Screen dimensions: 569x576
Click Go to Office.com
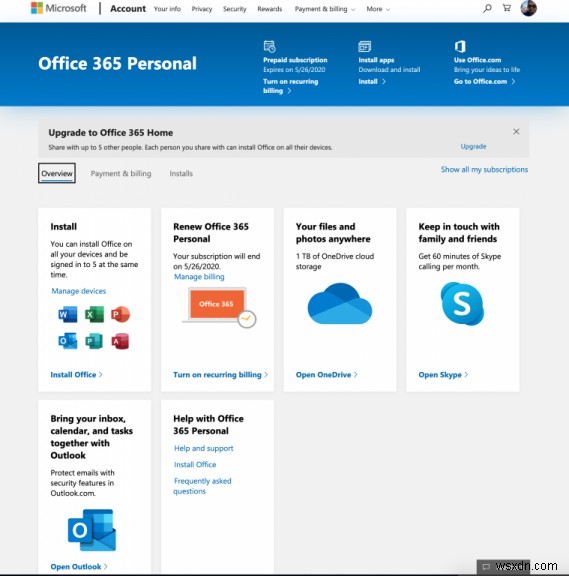click(x=484, y=82)
